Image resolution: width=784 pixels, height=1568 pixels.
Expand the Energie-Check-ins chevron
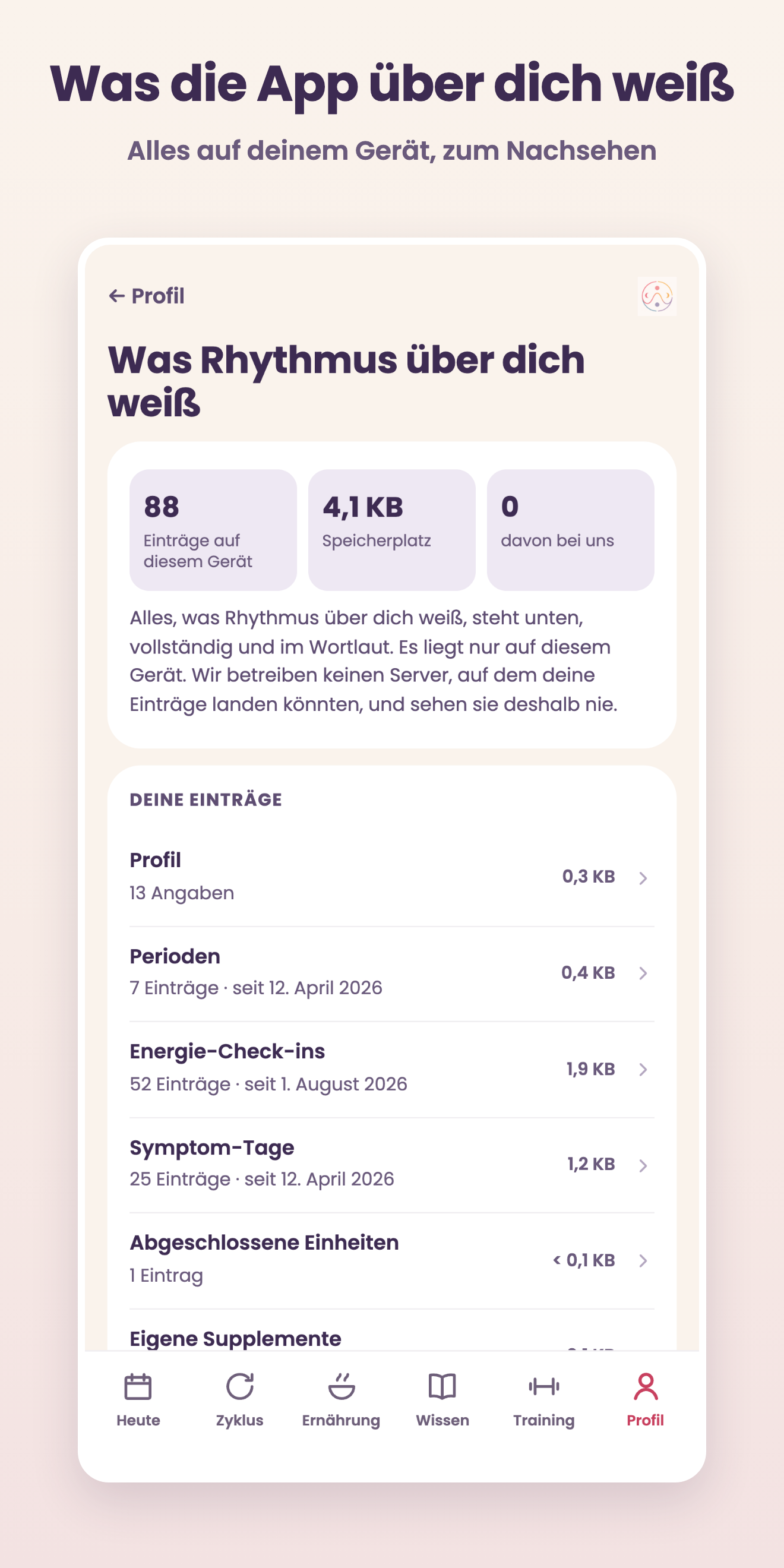point(643,1070)
